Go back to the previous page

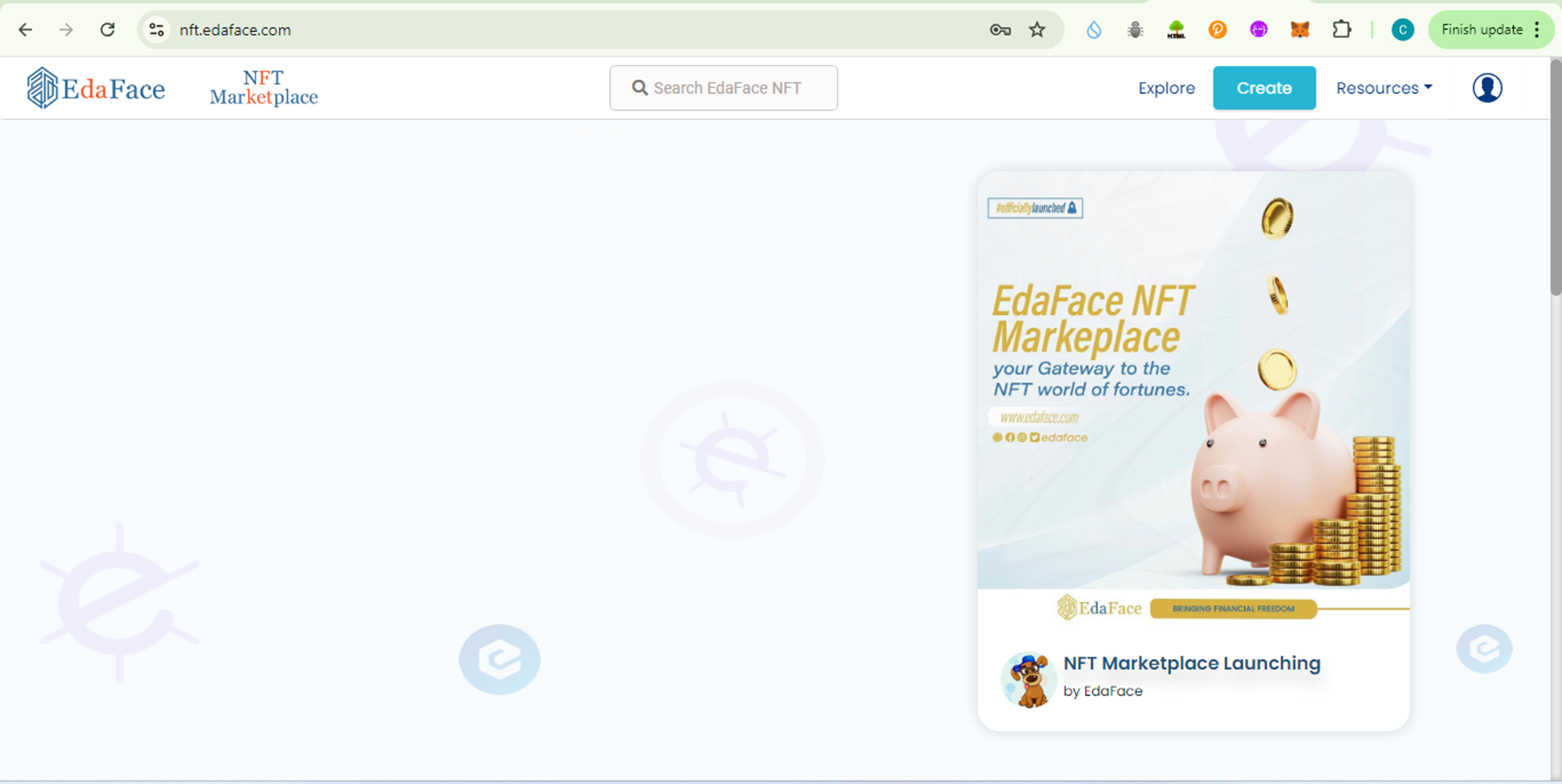(25, 30)
